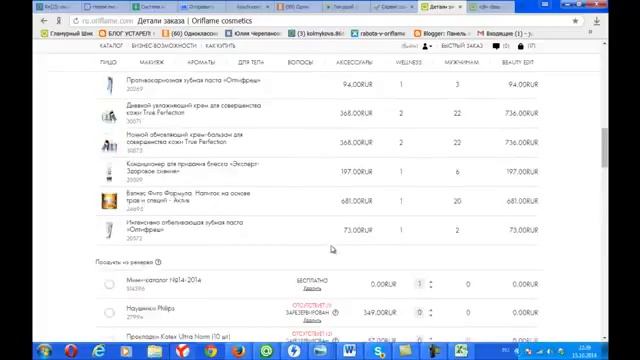This screenshot has width=640, height=360.
Task: Open the Windows Start button
Action: (x=44, y=351)
